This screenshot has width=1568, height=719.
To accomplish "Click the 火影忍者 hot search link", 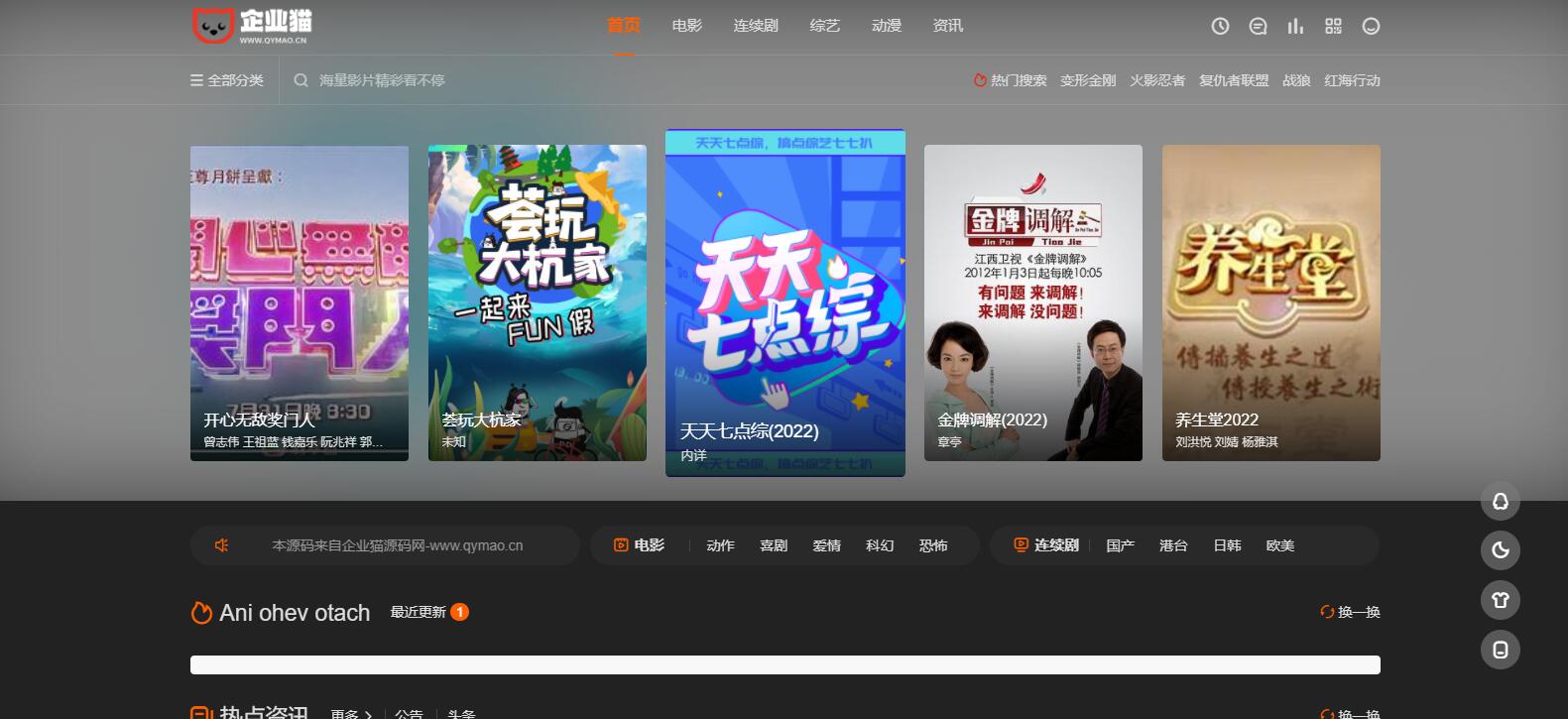I will [1157, 80].
